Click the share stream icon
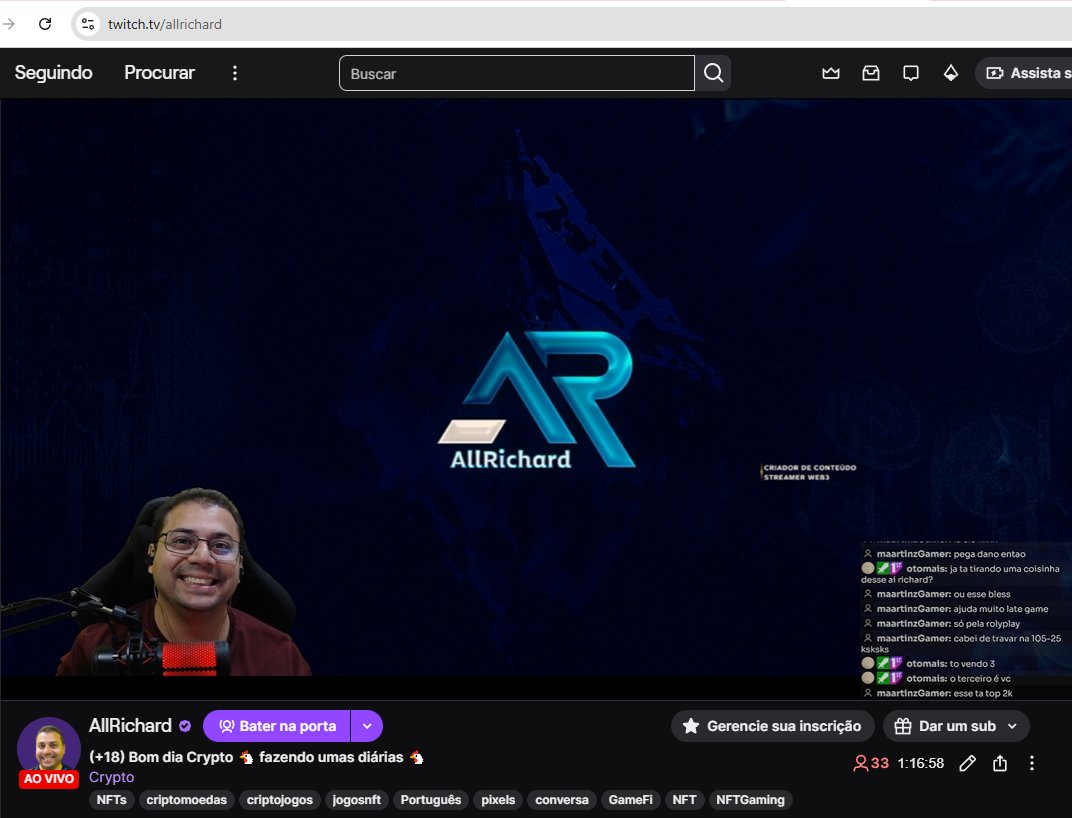1072x818 pixels. click(1000, 763)
